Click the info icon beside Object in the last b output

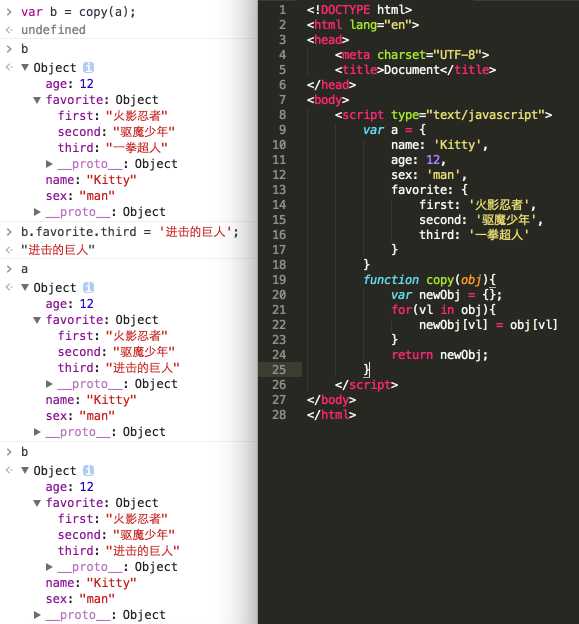[88, 471]
